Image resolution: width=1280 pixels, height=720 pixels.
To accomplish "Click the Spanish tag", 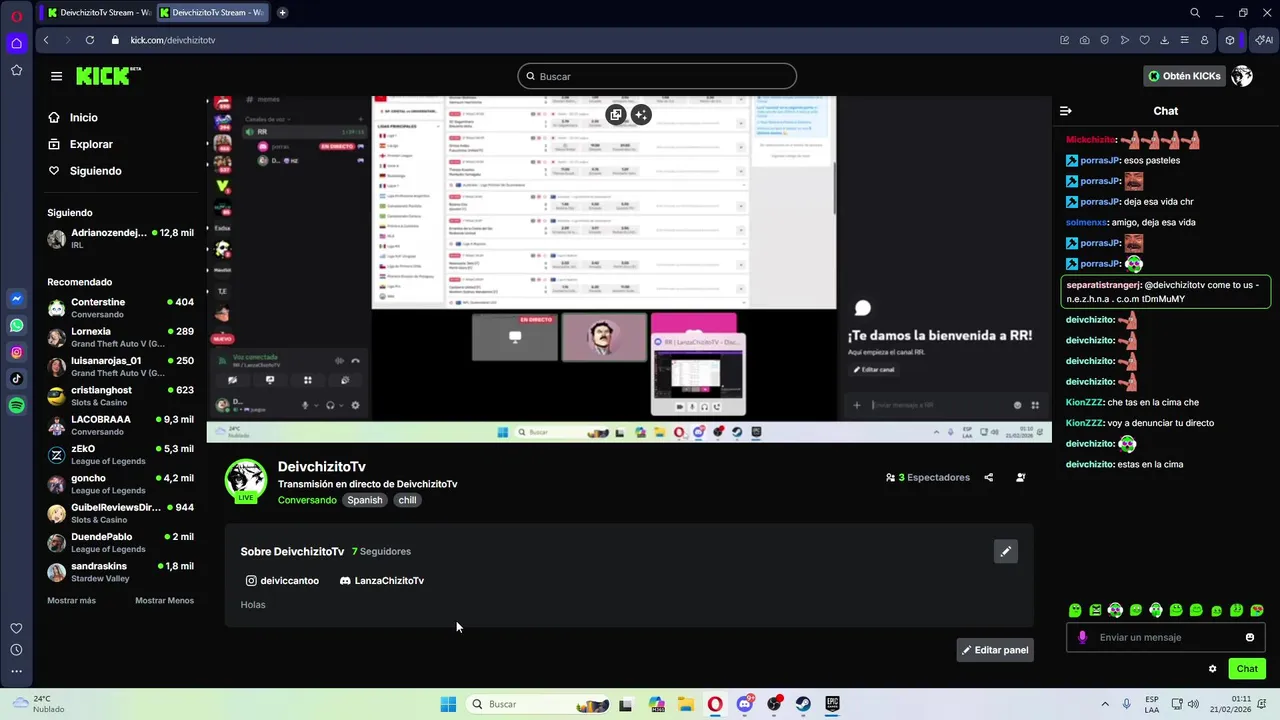I will [365, 500].
